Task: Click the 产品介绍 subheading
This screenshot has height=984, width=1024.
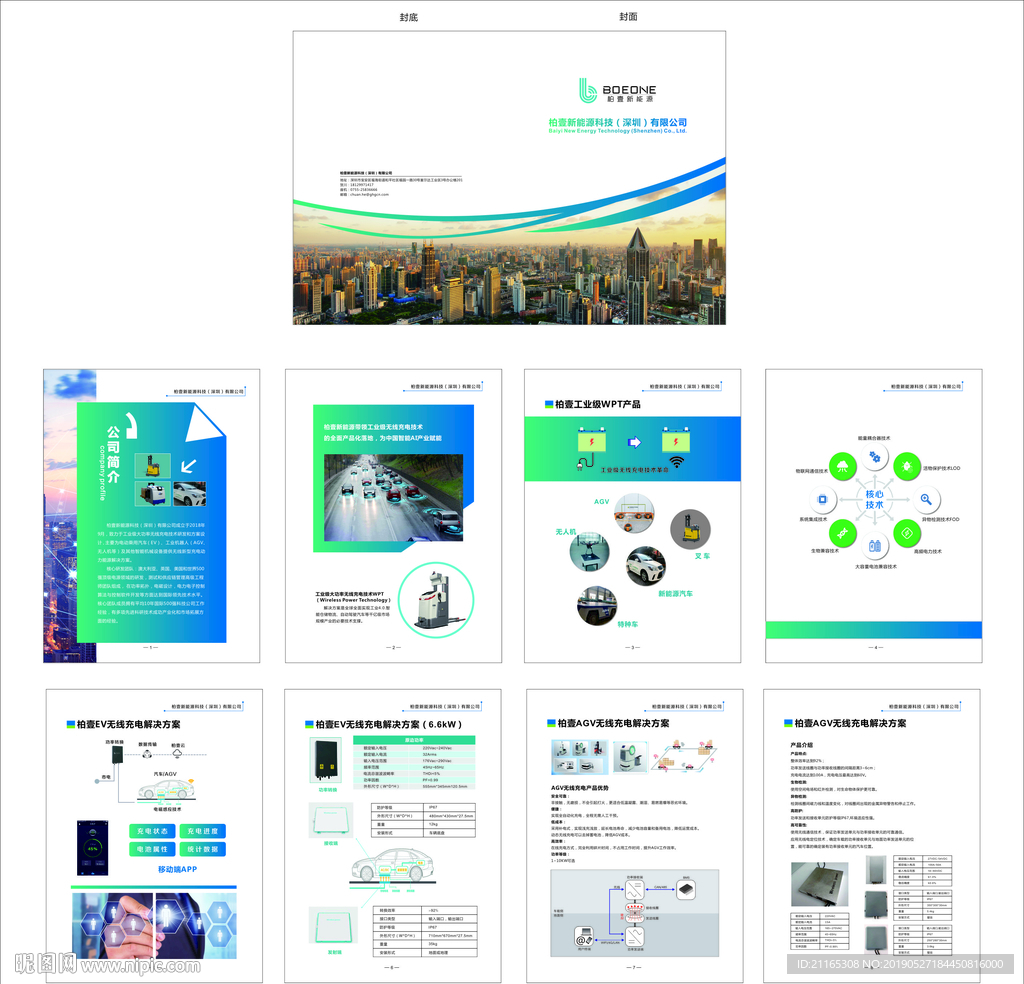Action: pyautogui.click(x=801, y=744)
